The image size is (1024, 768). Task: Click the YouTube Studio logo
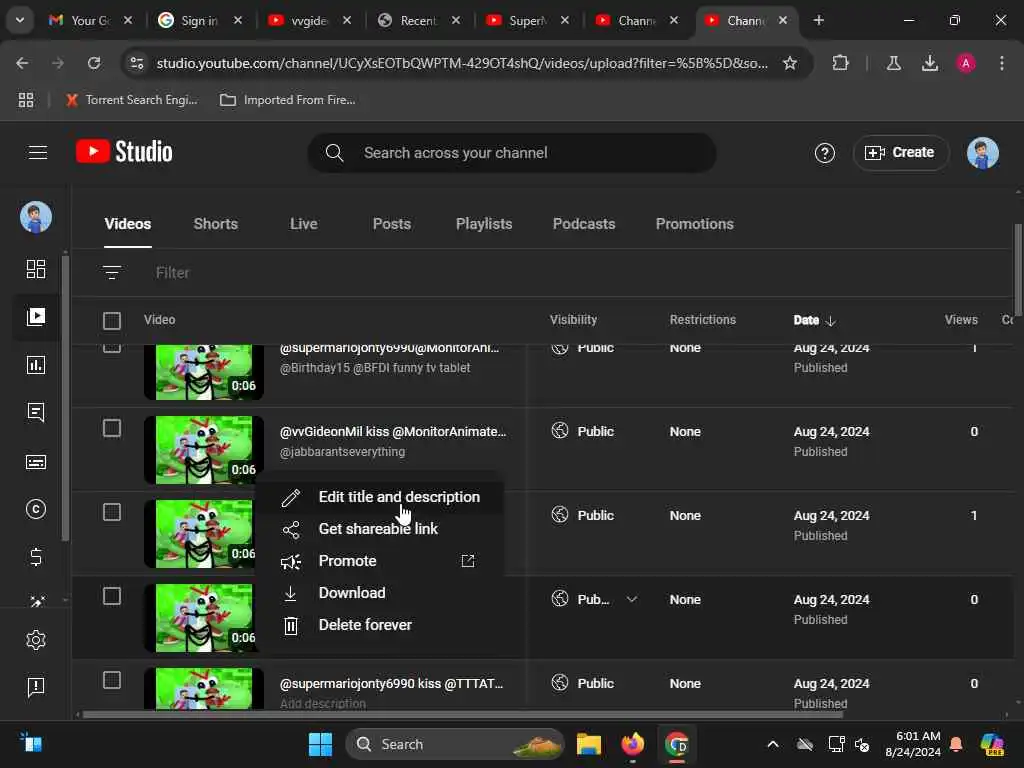point(124,152)
